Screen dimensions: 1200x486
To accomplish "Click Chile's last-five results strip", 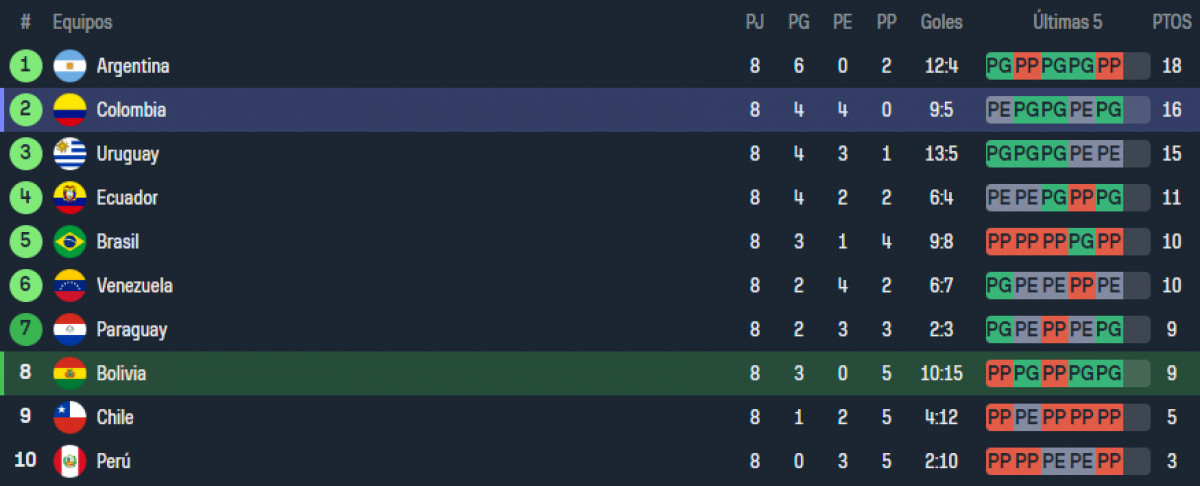I will (x=1067, y=418).
